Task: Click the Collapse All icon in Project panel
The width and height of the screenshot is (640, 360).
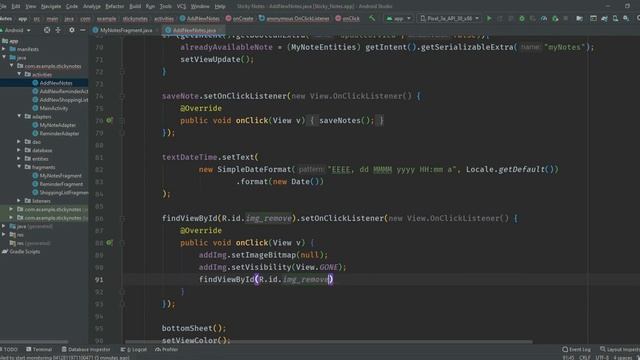Action: click(58, 30)
